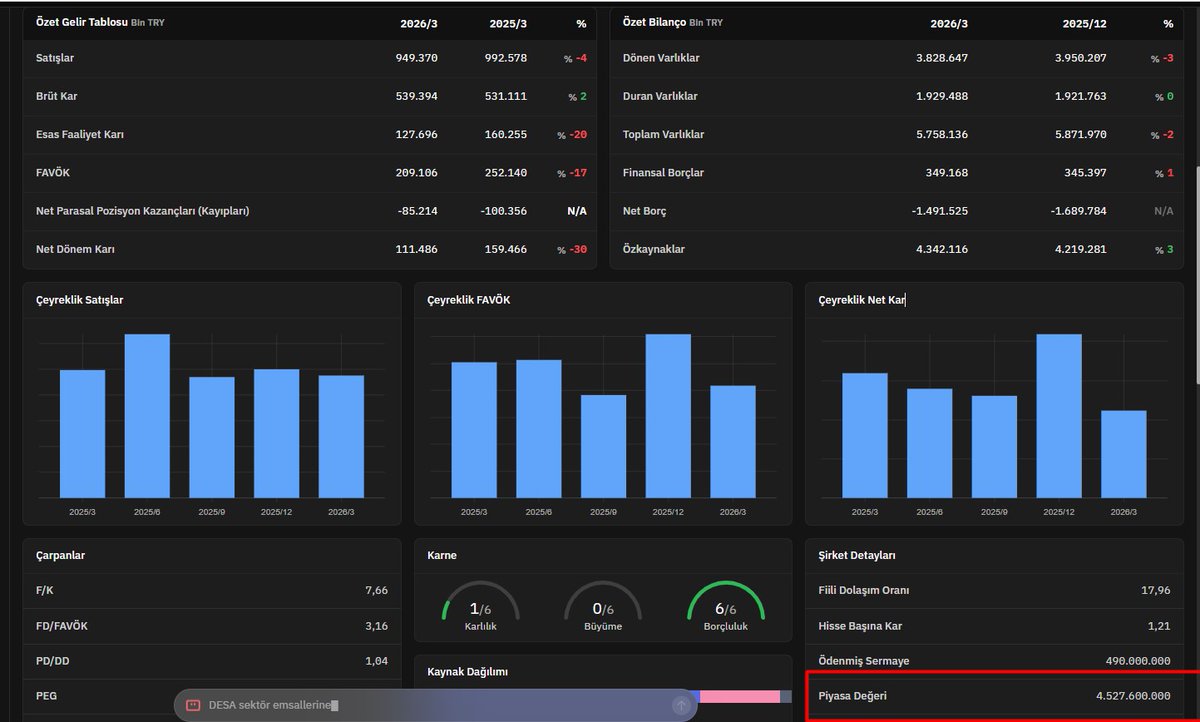Click the 'Net Borç' row label
The height and width of the screenshot is (722, 1200).
coord(645,211)
